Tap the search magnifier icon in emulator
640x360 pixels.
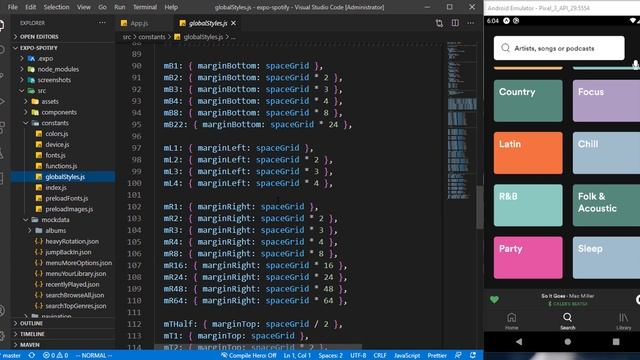505,48
